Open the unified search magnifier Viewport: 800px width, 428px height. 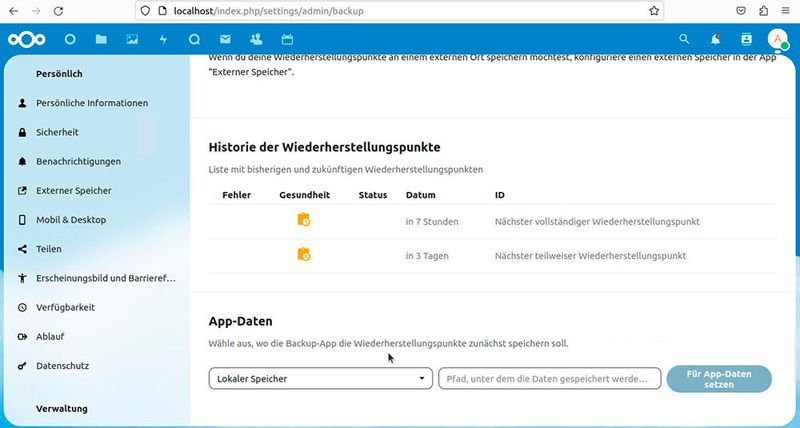[684, 39]
